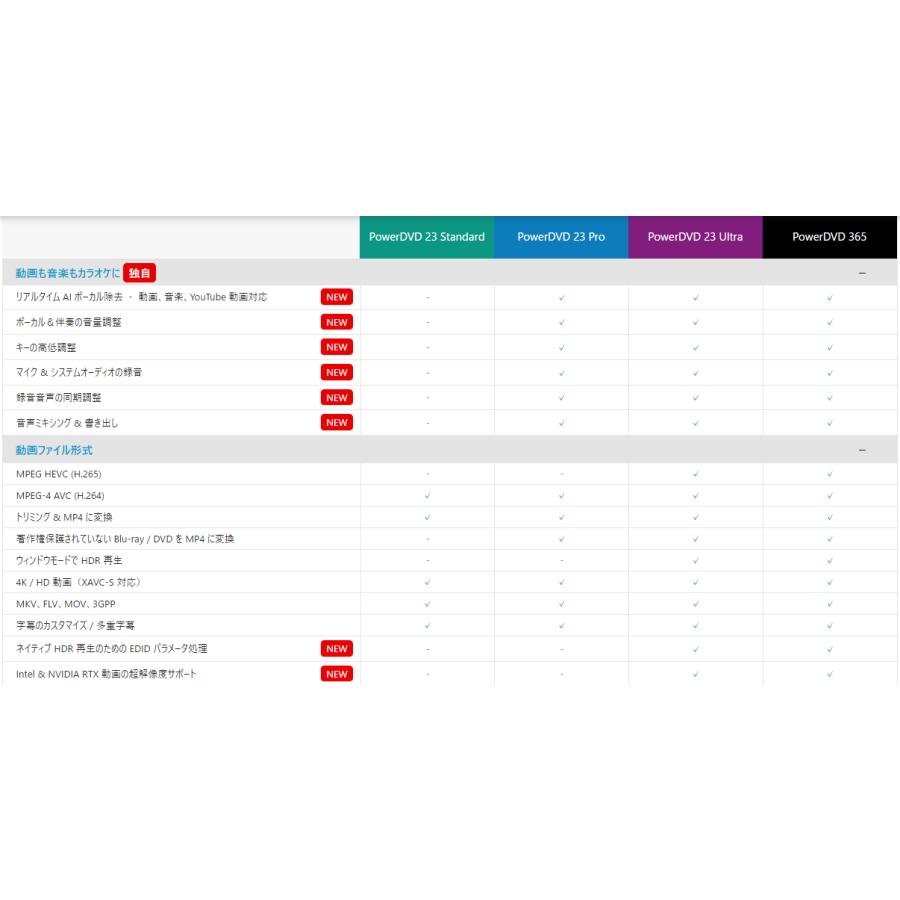Select the PowerDVD 23 Pro column header
This screenshot has height=900, width=900.
(x=561, y=237)
